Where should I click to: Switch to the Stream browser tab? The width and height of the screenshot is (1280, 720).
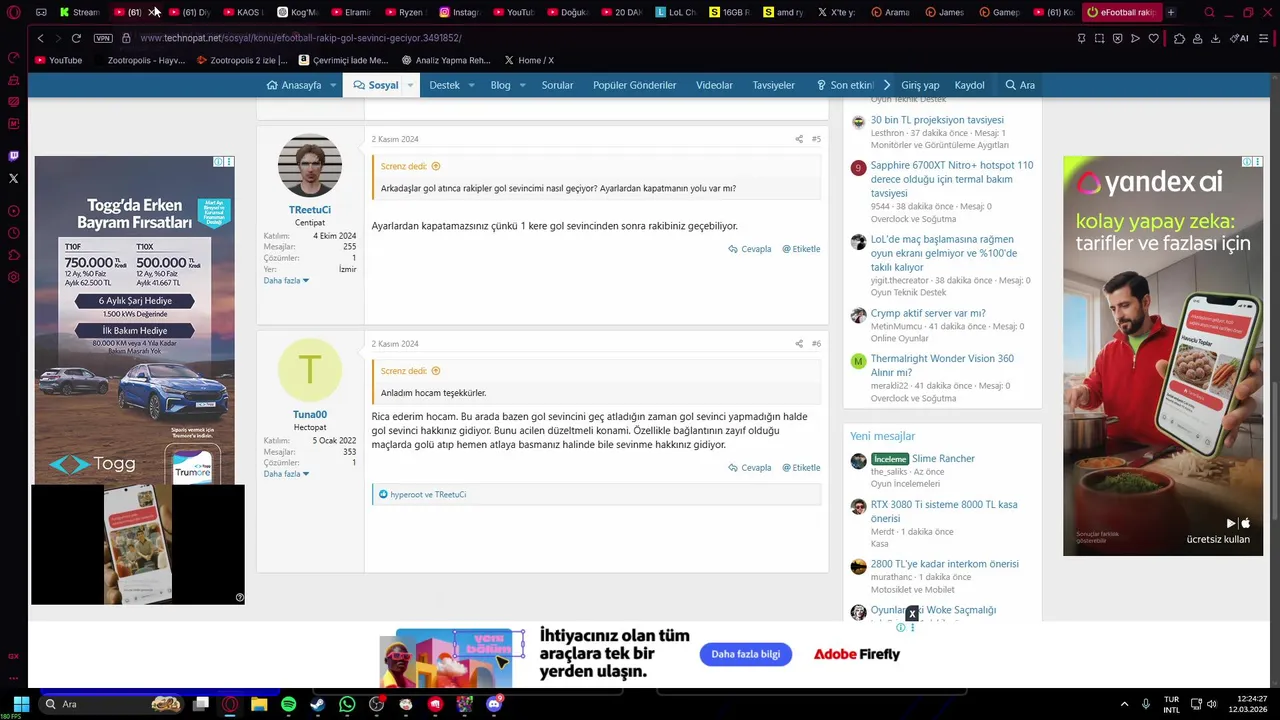[x=80, y=12]
